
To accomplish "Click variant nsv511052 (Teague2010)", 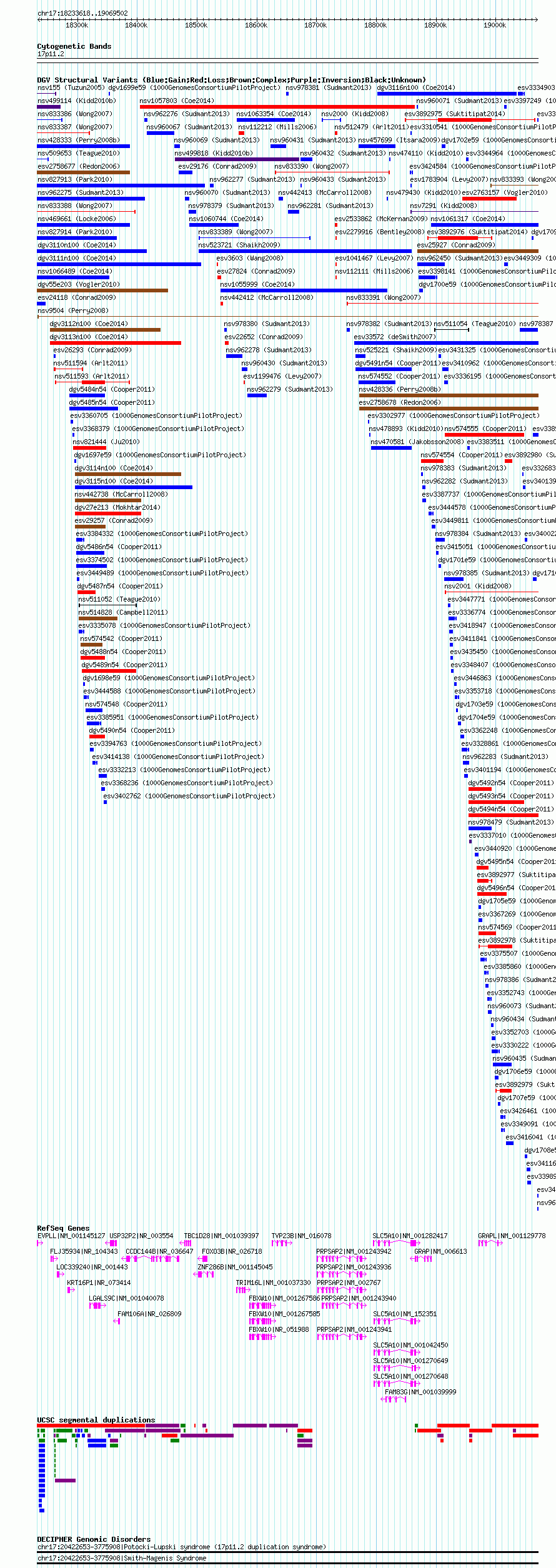I will click(x=119, y=600).
